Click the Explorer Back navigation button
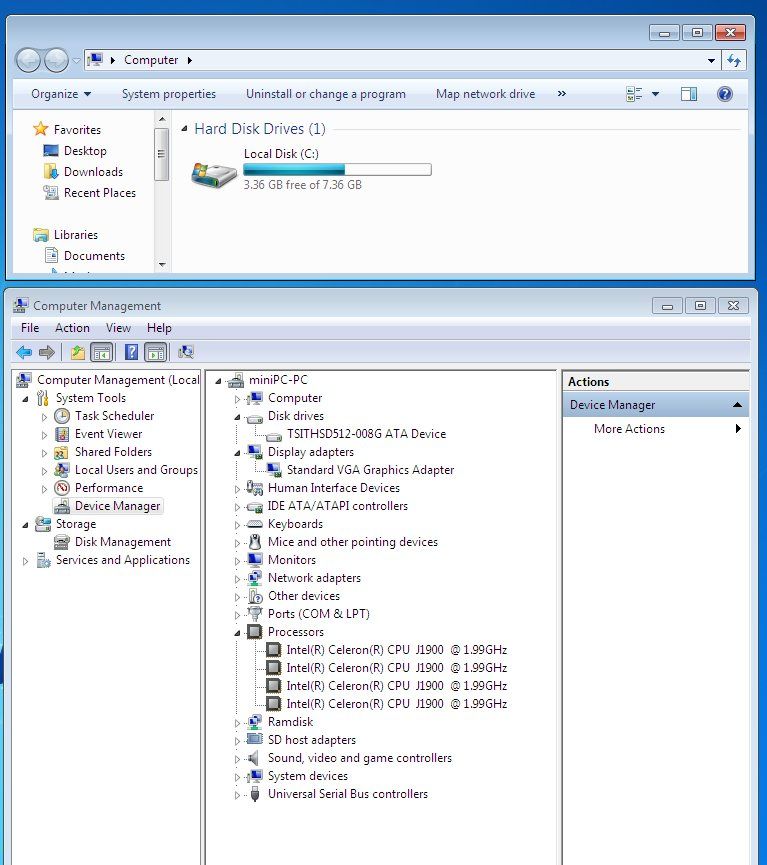Screen dimensions: 767x865 (x=28, y=60)
